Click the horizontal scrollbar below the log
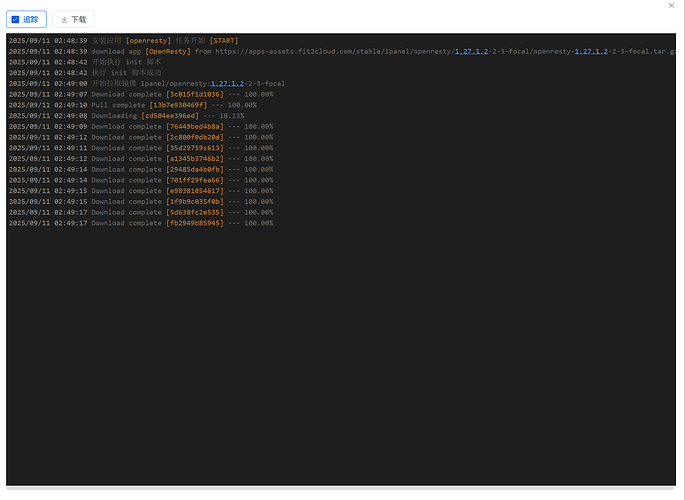Image resolution: width=685 pixels, height=500 pixels. coord(340,488)
